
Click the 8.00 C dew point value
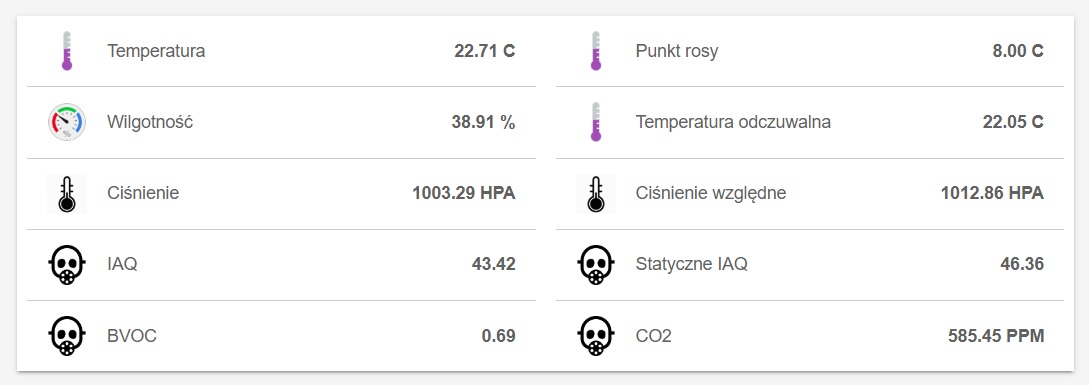click(1018, 51)
